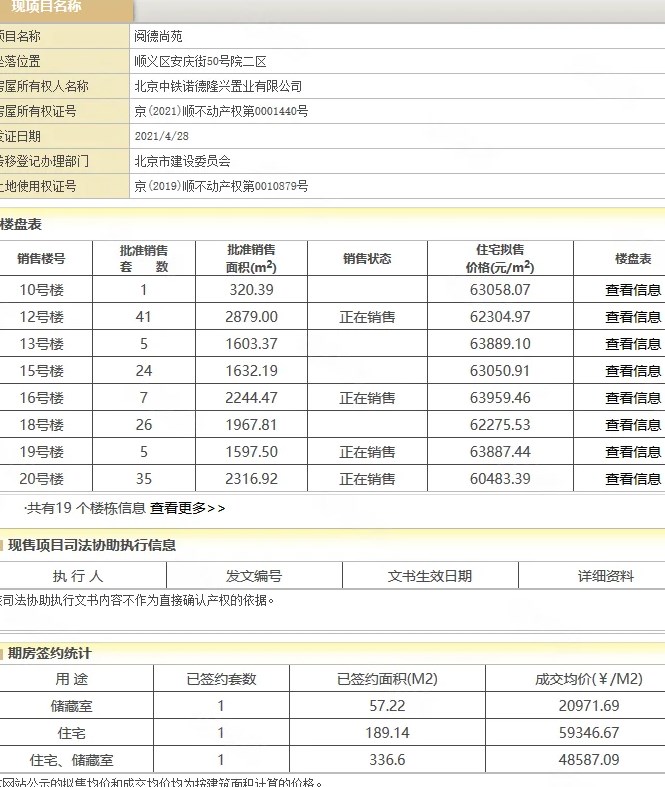The height and width of the screenshot is (787, 665).
Task: Click 现售项目司法协助执行信息 section heading
Action: pyautogui.click(x=92, y=545)
